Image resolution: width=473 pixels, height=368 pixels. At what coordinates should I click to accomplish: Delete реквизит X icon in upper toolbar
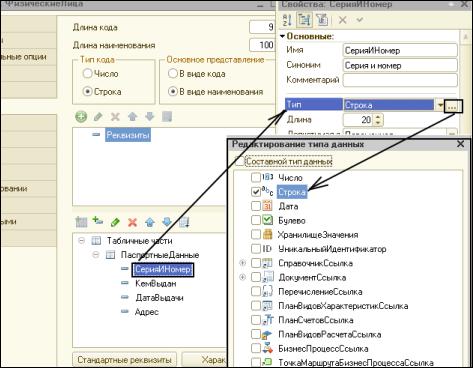[115, 117]
